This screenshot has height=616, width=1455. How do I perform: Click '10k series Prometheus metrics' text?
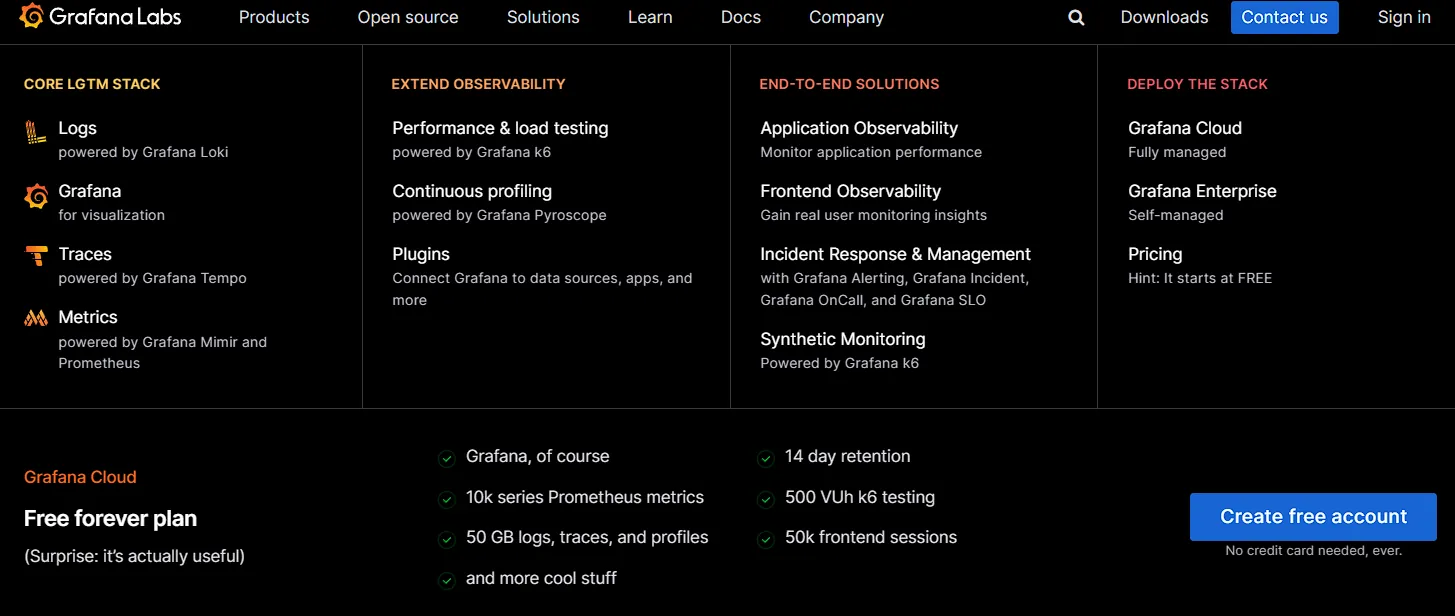pos(585,497)
